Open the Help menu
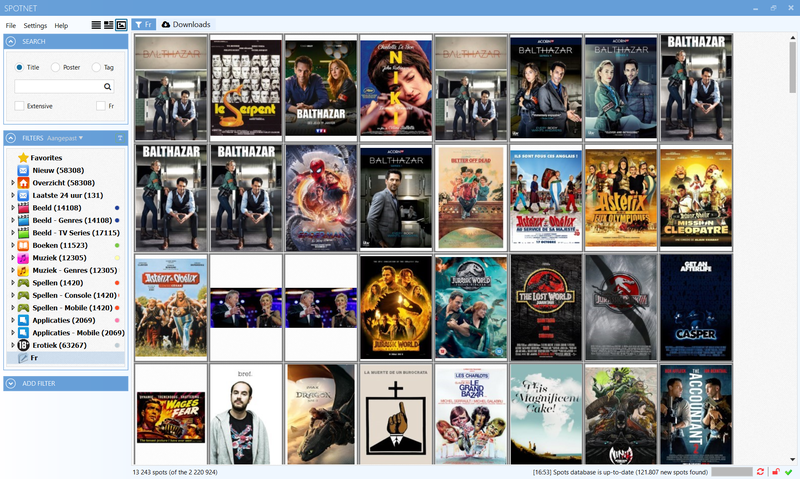This screenshot has width=800, height=479. point(61,26)
